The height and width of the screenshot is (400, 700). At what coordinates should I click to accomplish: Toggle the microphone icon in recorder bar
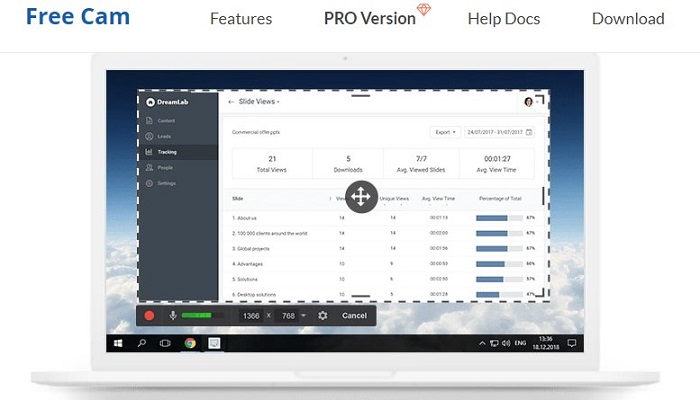[x=173, y=316]
